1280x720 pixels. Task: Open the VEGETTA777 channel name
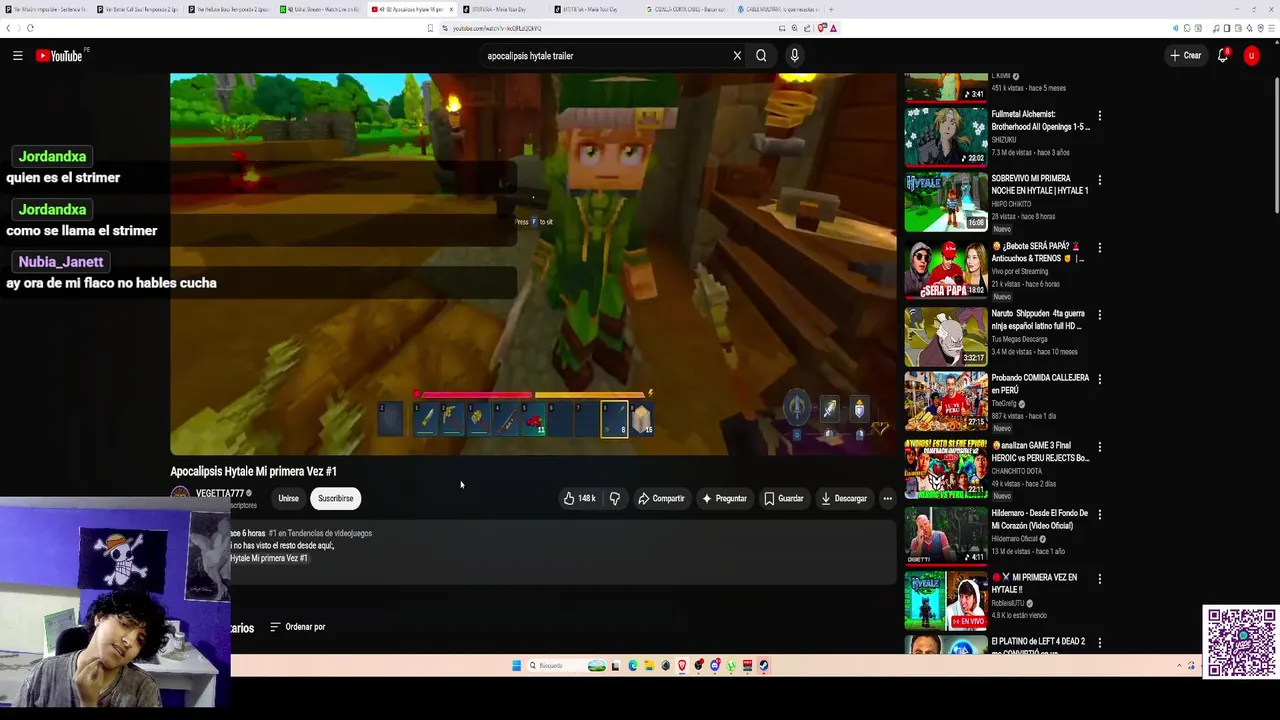click(x=220, y=493)
